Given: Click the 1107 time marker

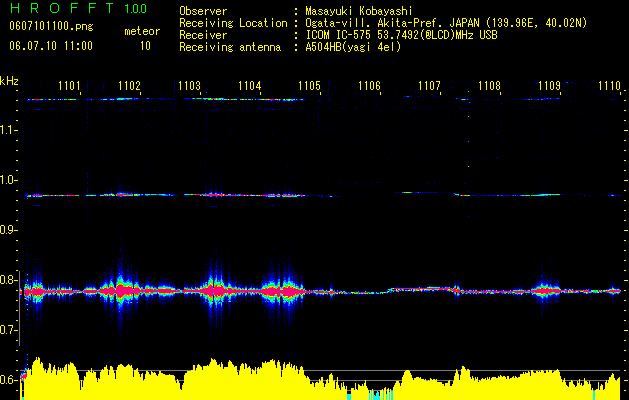Looking at the screenshot, I should tap(429, 86).
